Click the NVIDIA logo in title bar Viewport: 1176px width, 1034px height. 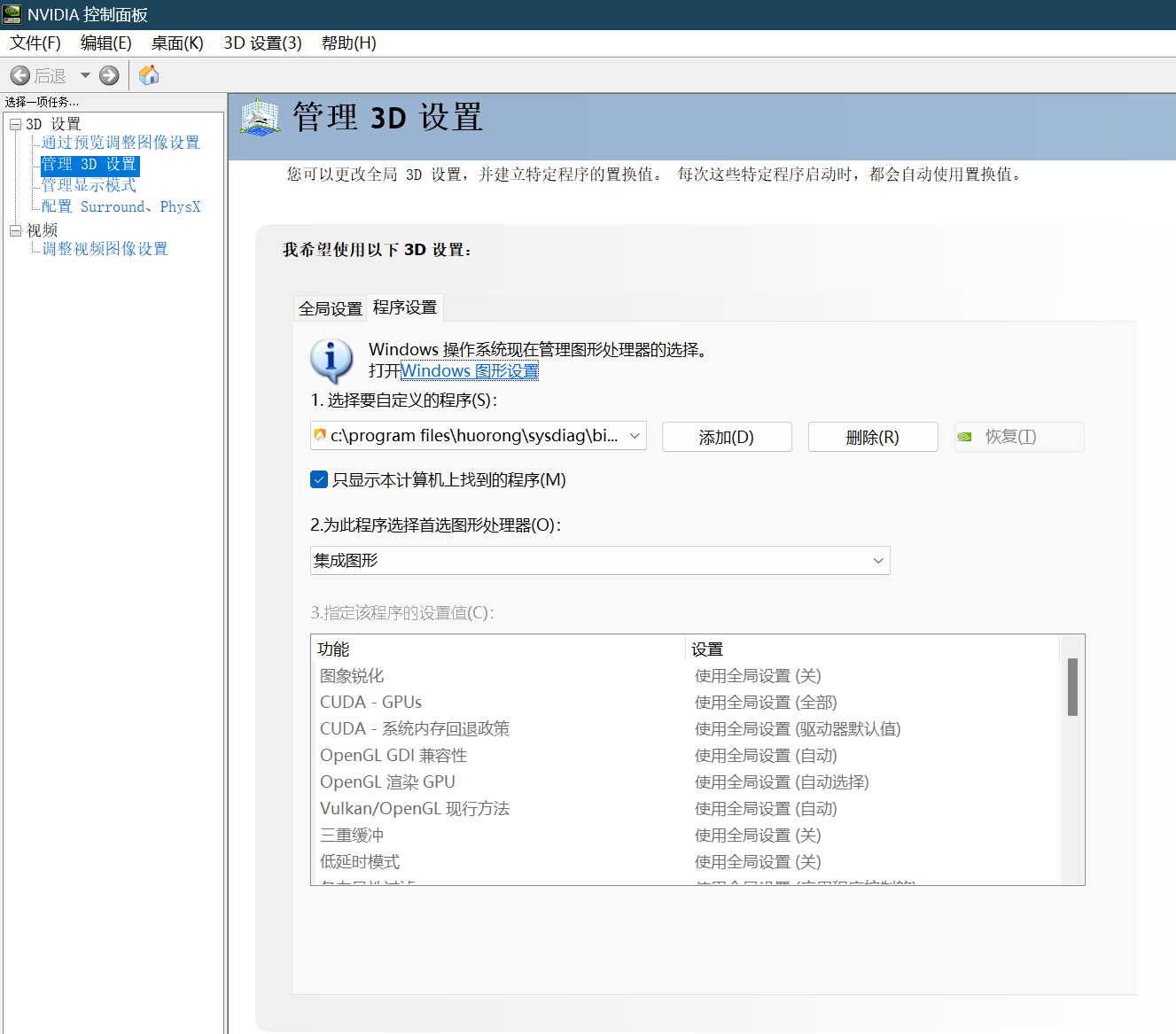12,14
